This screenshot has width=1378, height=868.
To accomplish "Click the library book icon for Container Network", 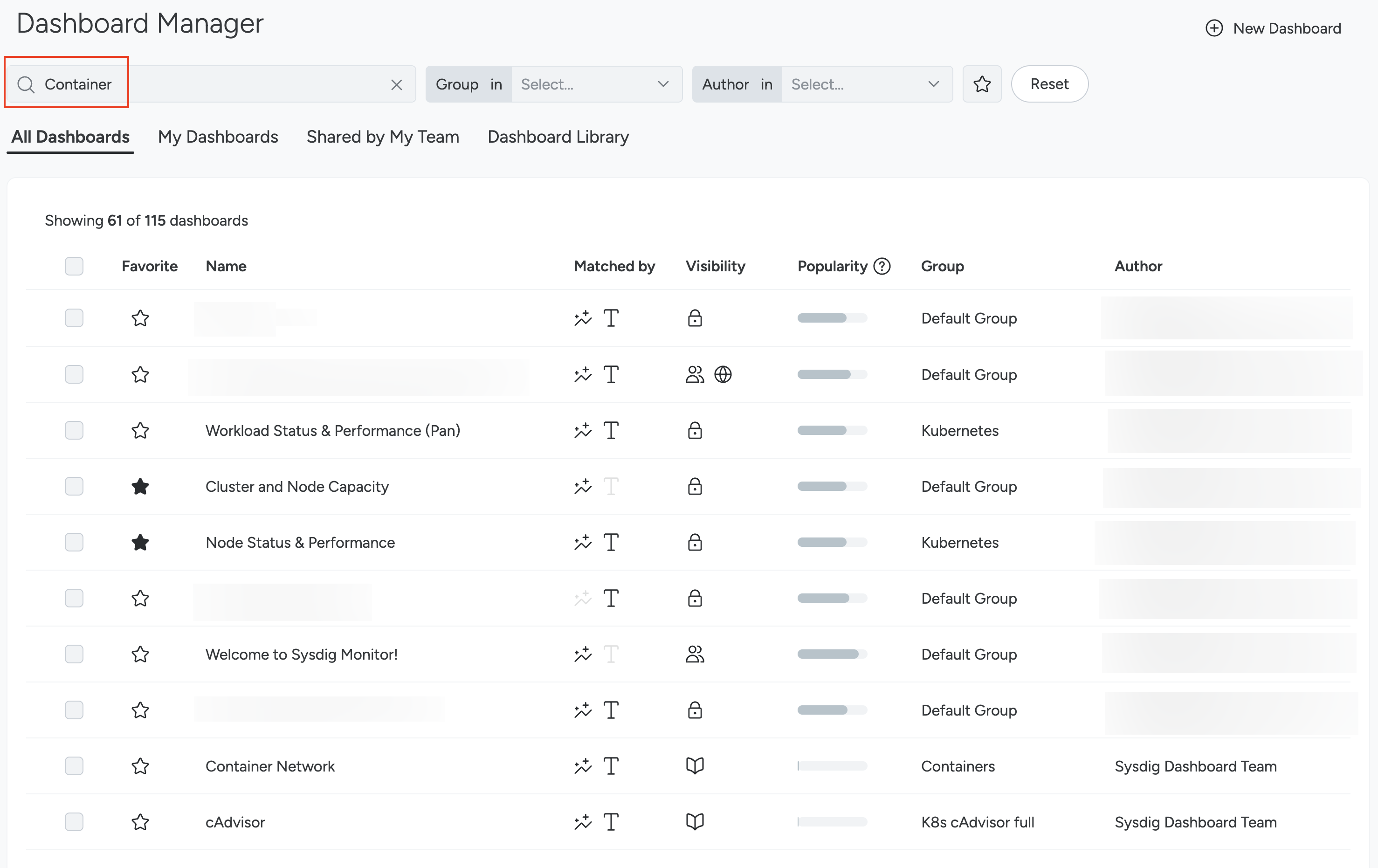I will [695, 766].
